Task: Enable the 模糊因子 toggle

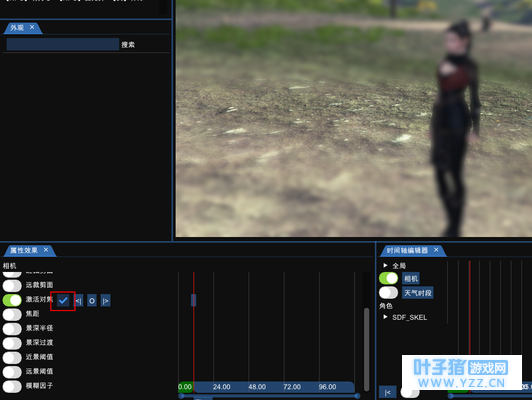Action: (x=12, y=386)
